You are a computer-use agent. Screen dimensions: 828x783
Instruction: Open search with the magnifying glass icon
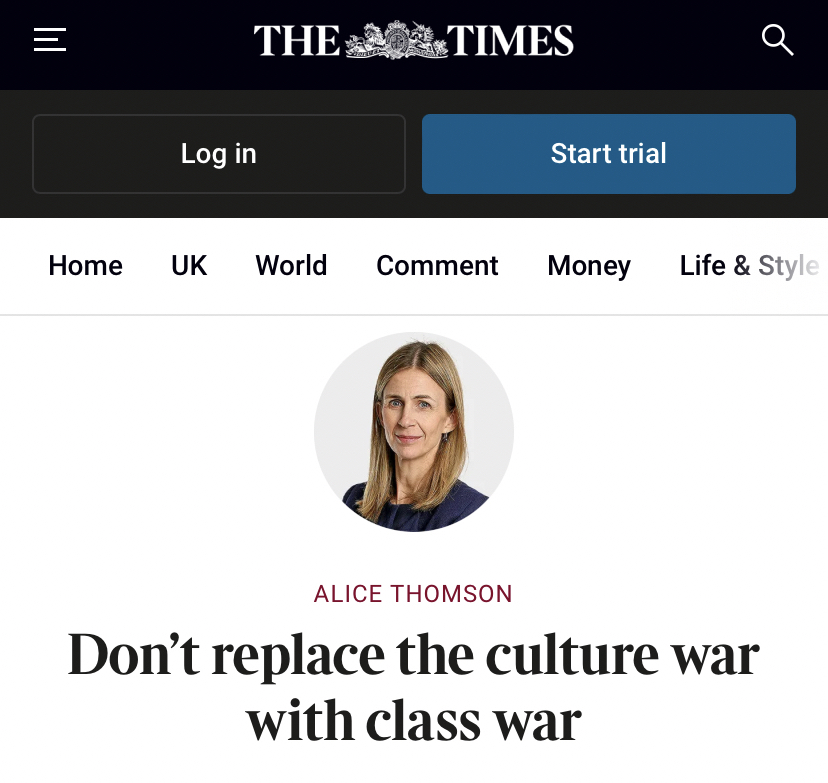coord(777,40)
